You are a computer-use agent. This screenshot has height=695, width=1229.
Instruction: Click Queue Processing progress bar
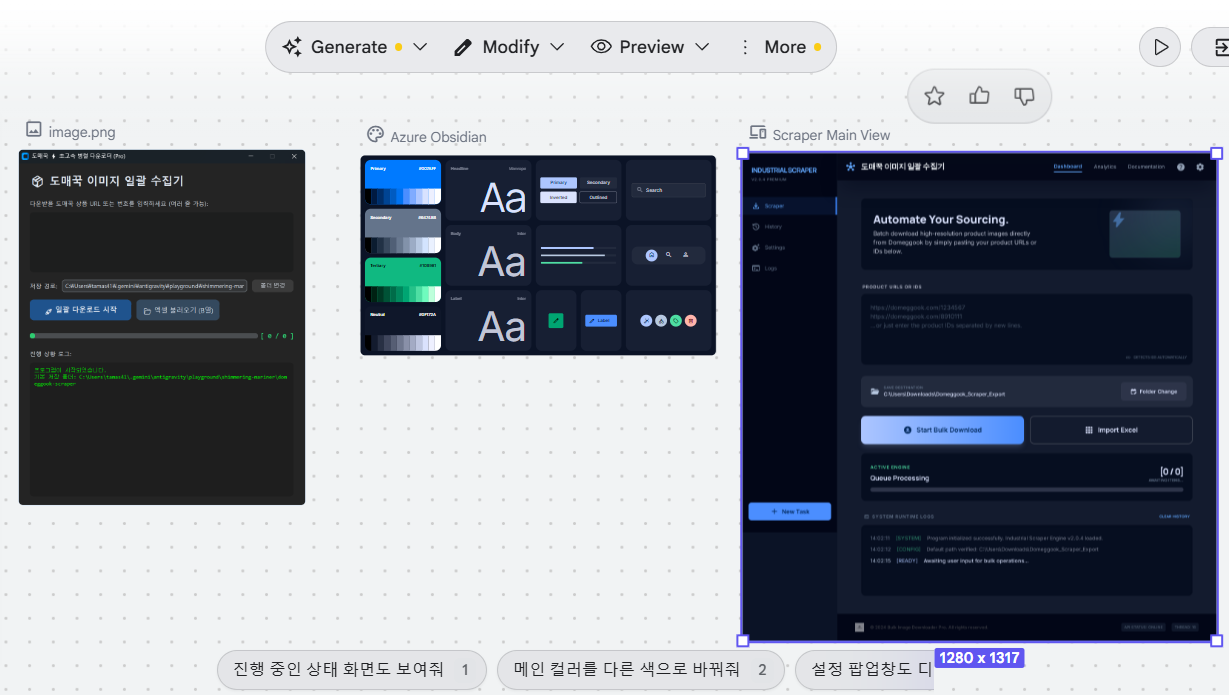(x=1026, y=489)
